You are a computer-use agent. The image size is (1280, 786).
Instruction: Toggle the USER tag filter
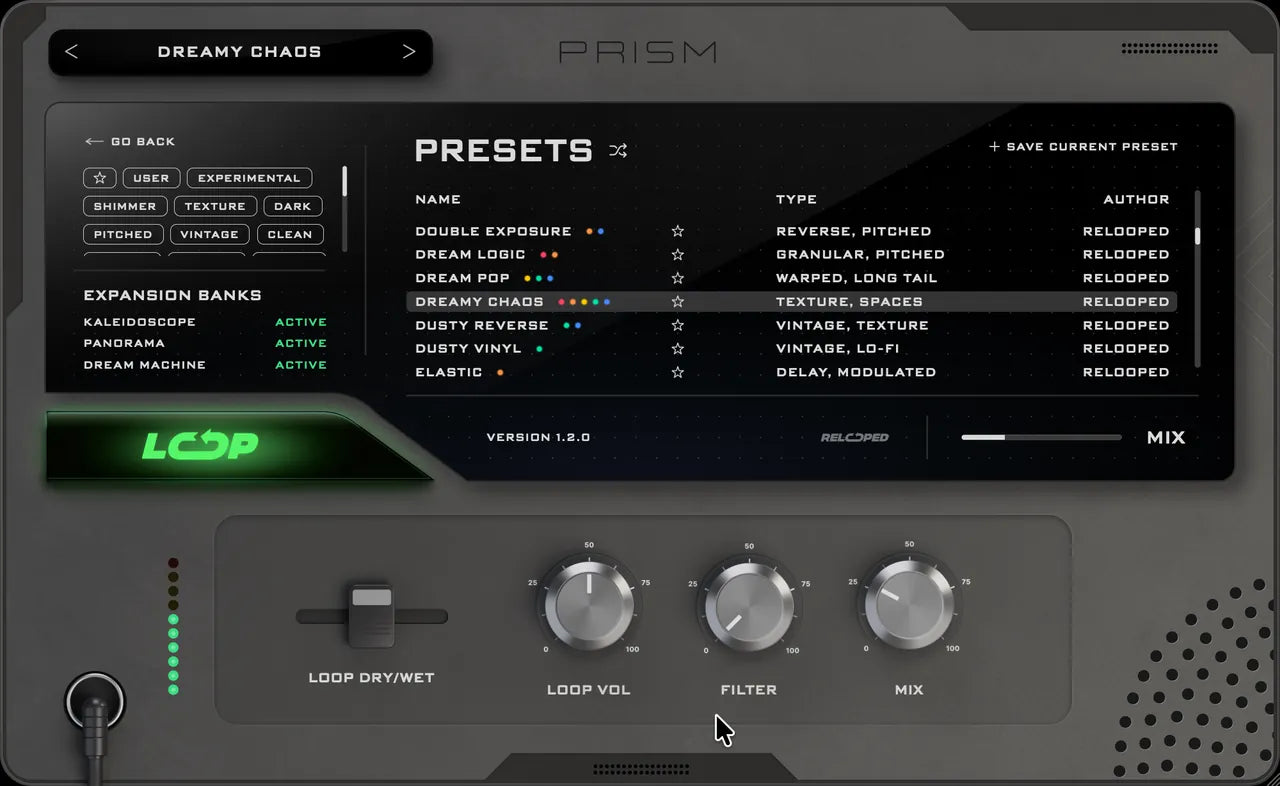click(151, 178)
